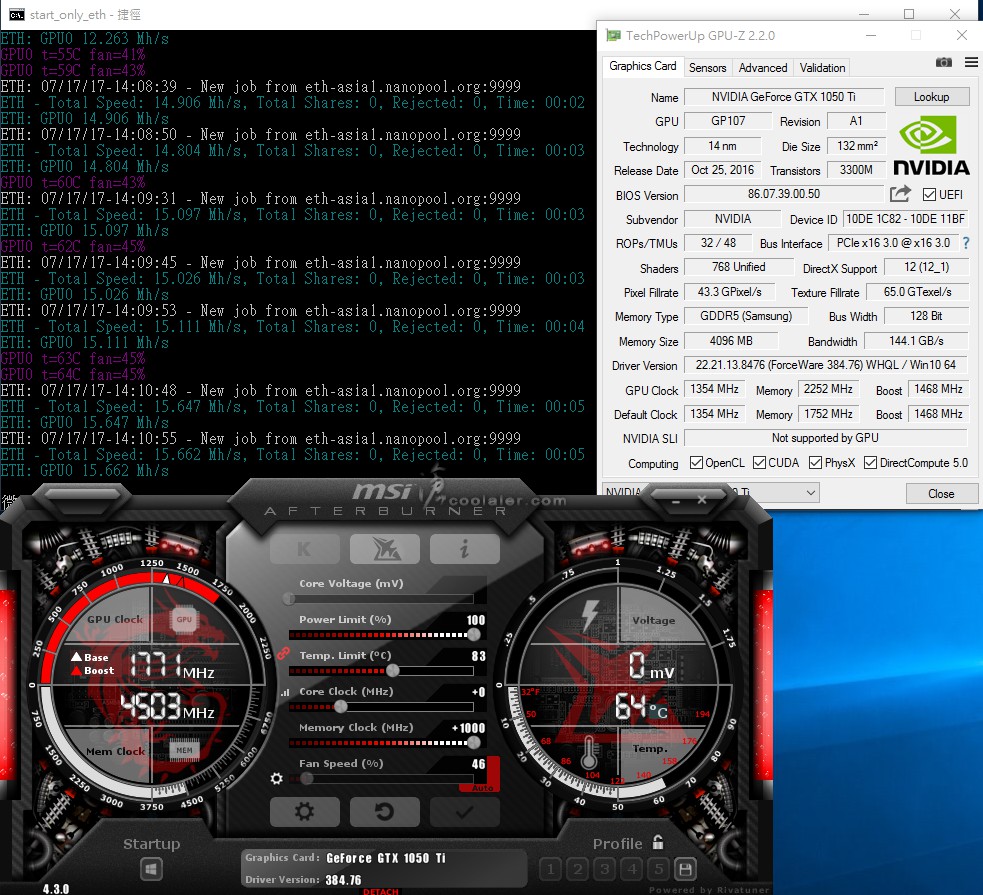Click the link icon beside Temp. Limit
The image size is (983, 895).
pos(283,654)
